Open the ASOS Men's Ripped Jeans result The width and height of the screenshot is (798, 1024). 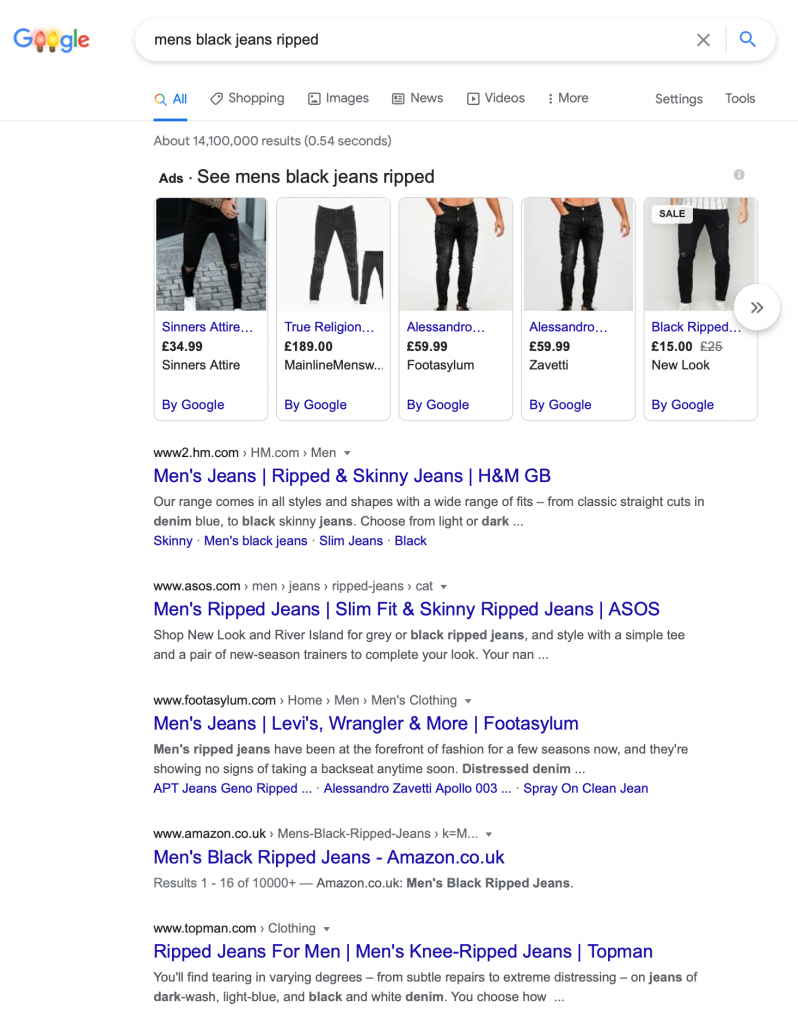[406, 609]
